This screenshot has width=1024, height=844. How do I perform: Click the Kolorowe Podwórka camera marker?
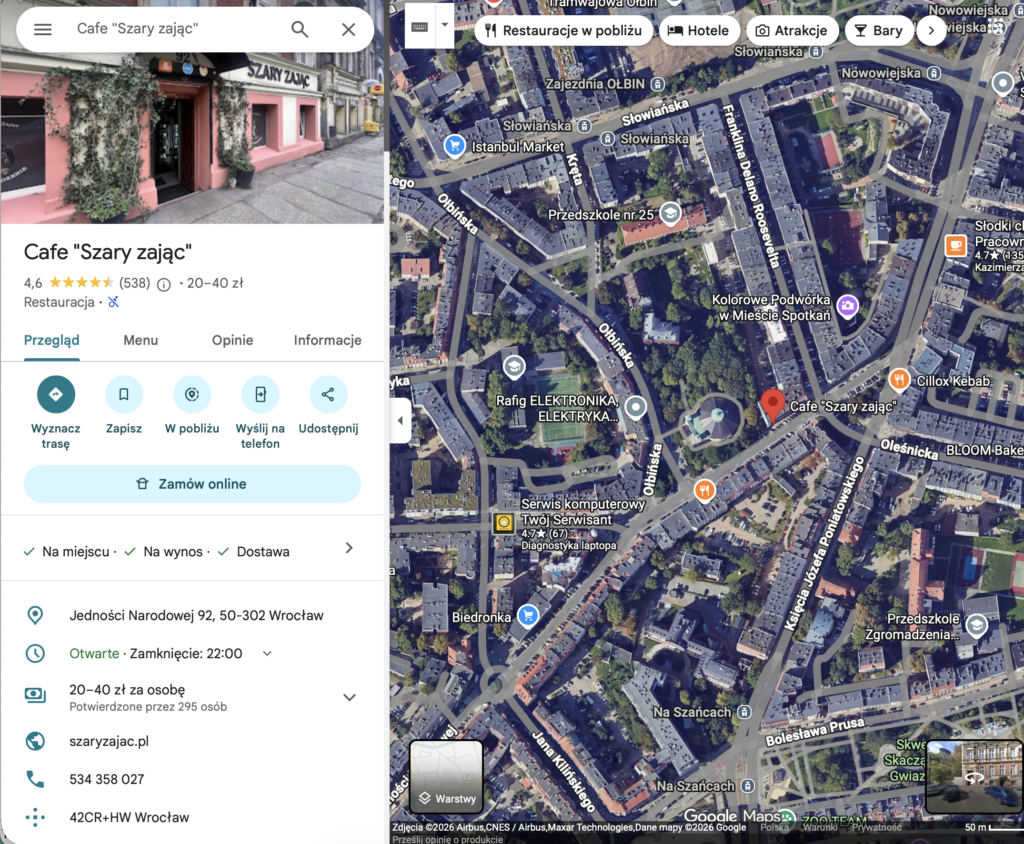(848, 305)
